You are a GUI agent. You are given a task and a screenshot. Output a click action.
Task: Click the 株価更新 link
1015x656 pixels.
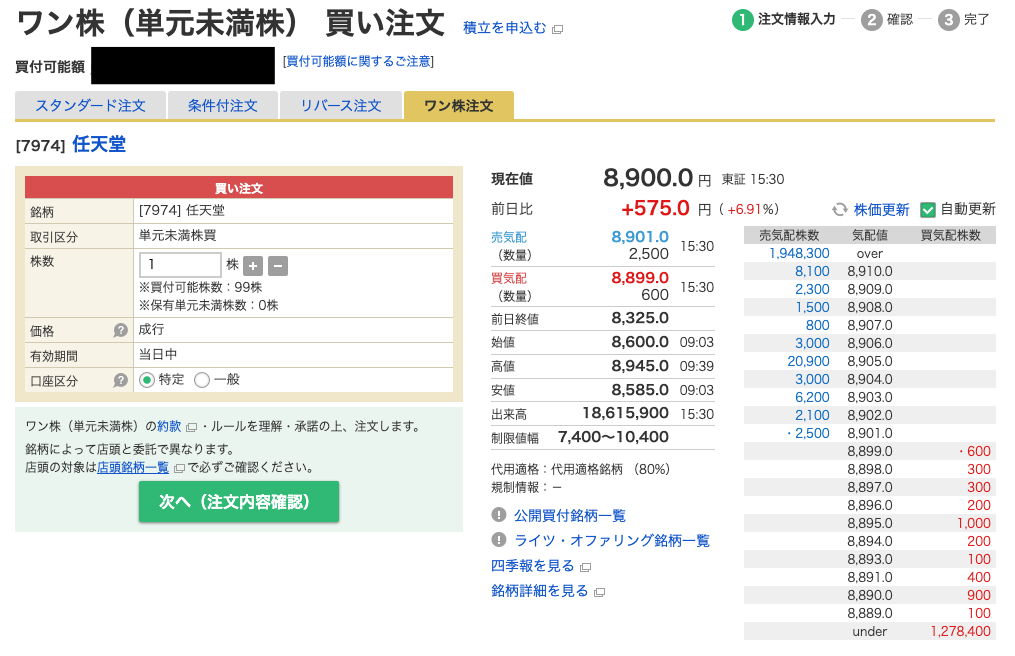[881, 210]
